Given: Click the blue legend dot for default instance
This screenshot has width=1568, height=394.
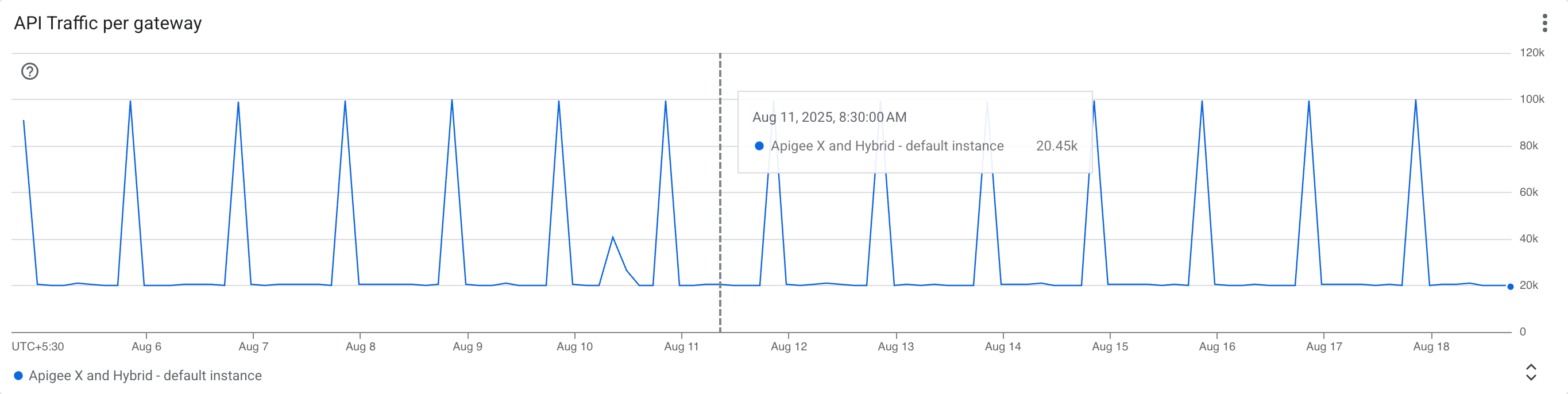Looking at the screenshot, I should pyautogui.click(x=20, y=376).
